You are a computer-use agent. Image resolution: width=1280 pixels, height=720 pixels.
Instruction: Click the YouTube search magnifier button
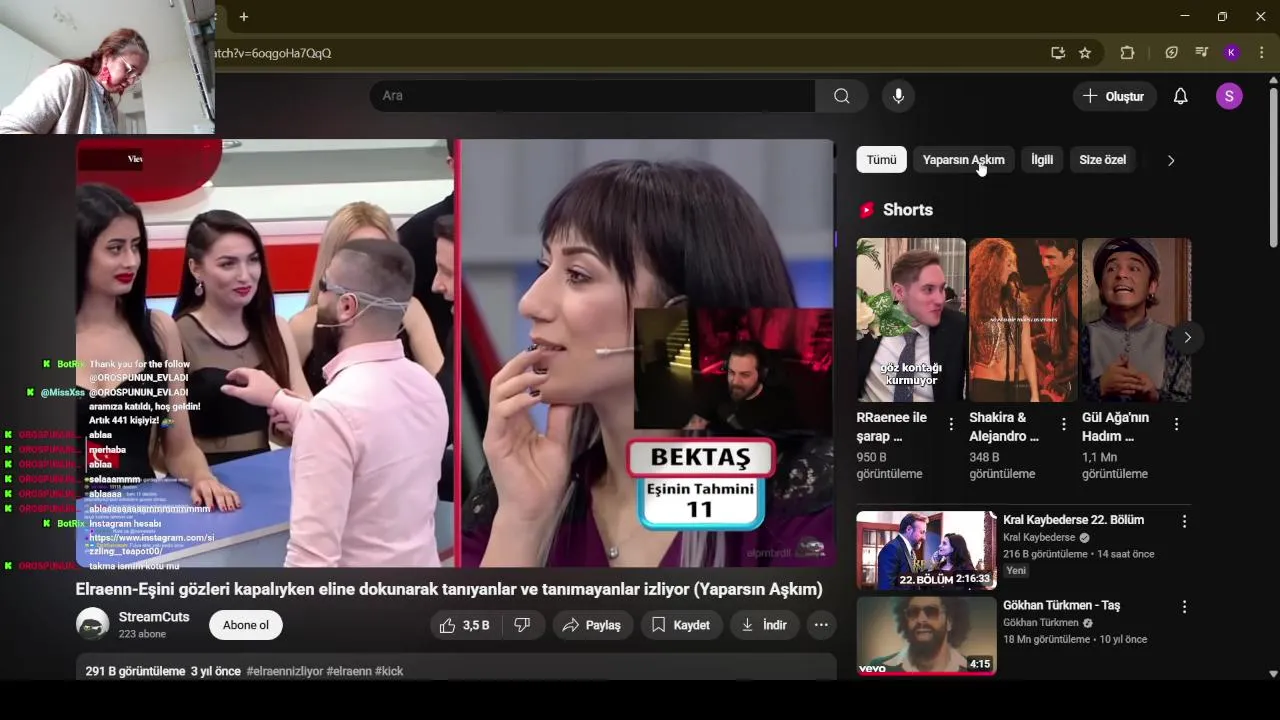coord(842,96)
